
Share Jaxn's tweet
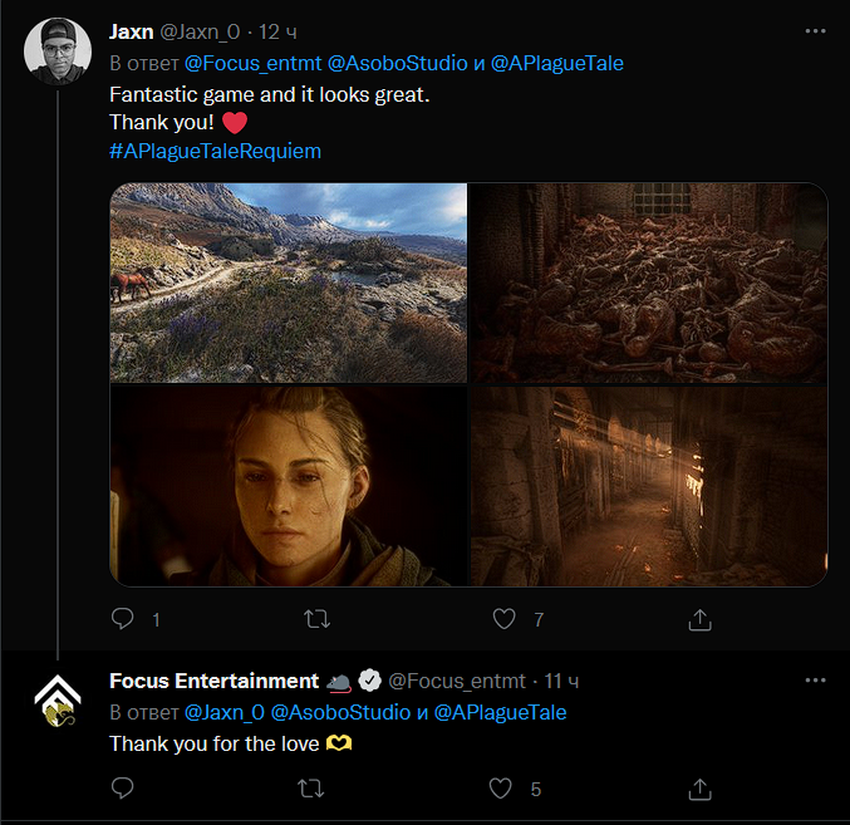click(x=700, y=619)
